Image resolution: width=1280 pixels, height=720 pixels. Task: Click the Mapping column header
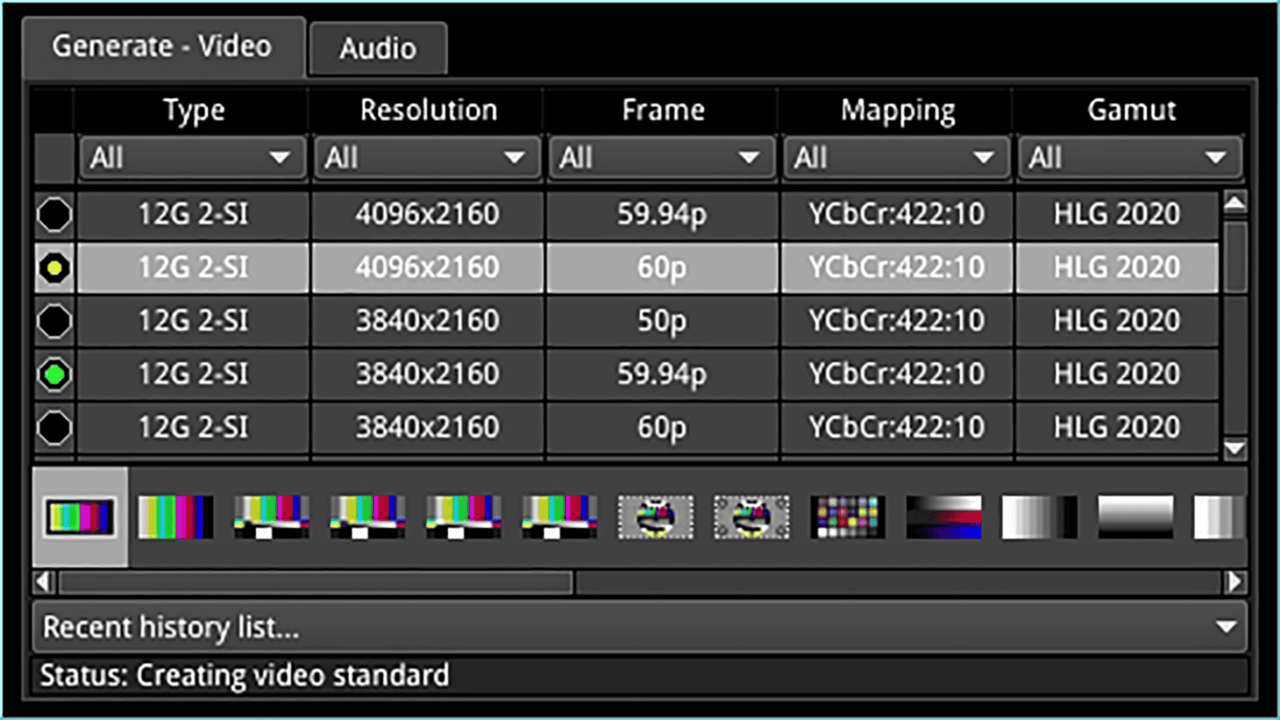[x=897, y=110]
